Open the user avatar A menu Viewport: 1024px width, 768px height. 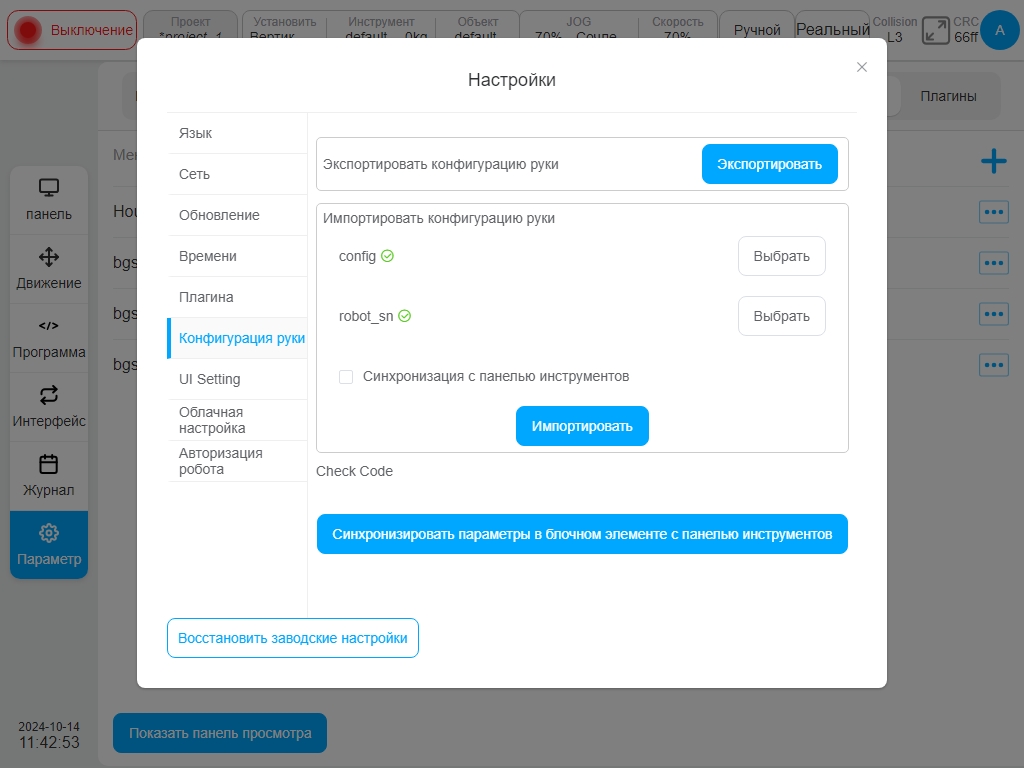(x=999, y=30)
